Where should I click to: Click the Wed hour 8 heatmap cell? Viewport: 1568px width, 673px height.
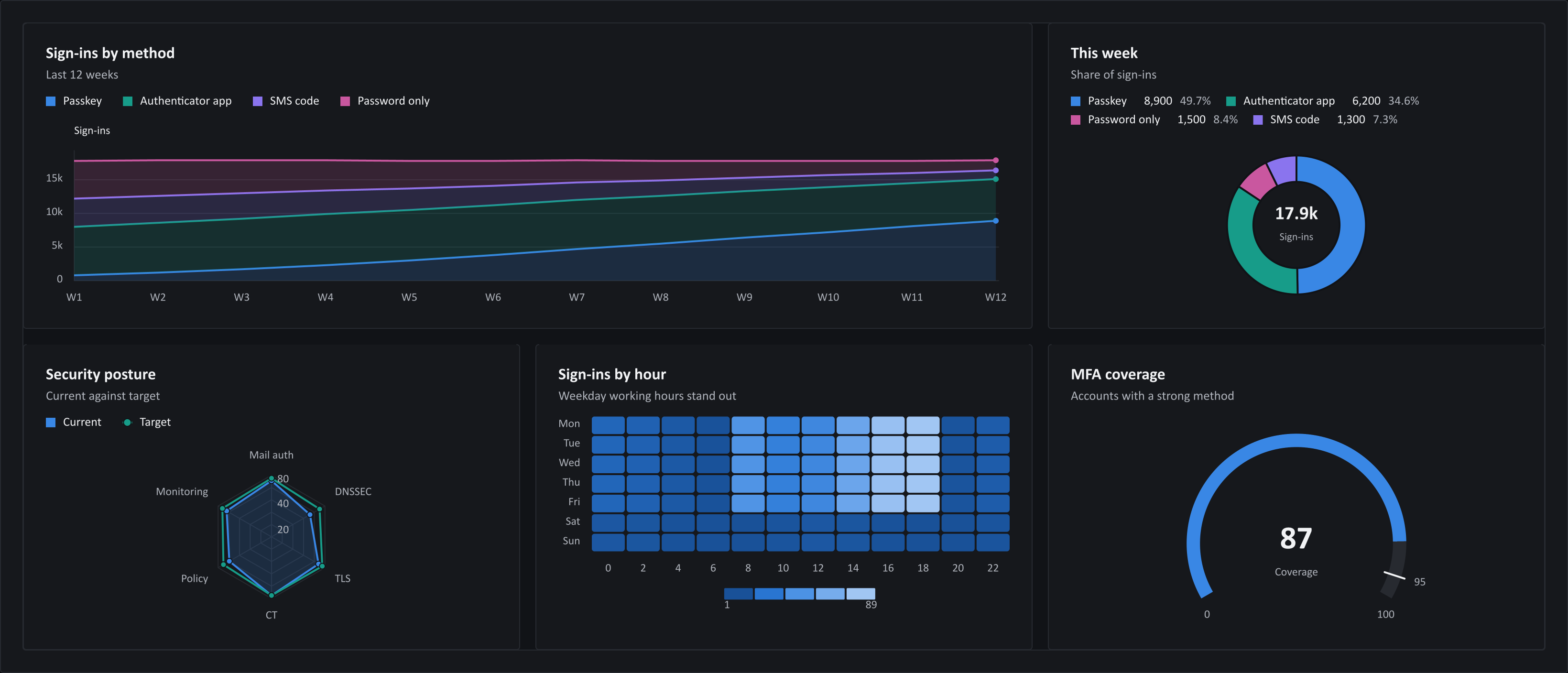[748, 464]
